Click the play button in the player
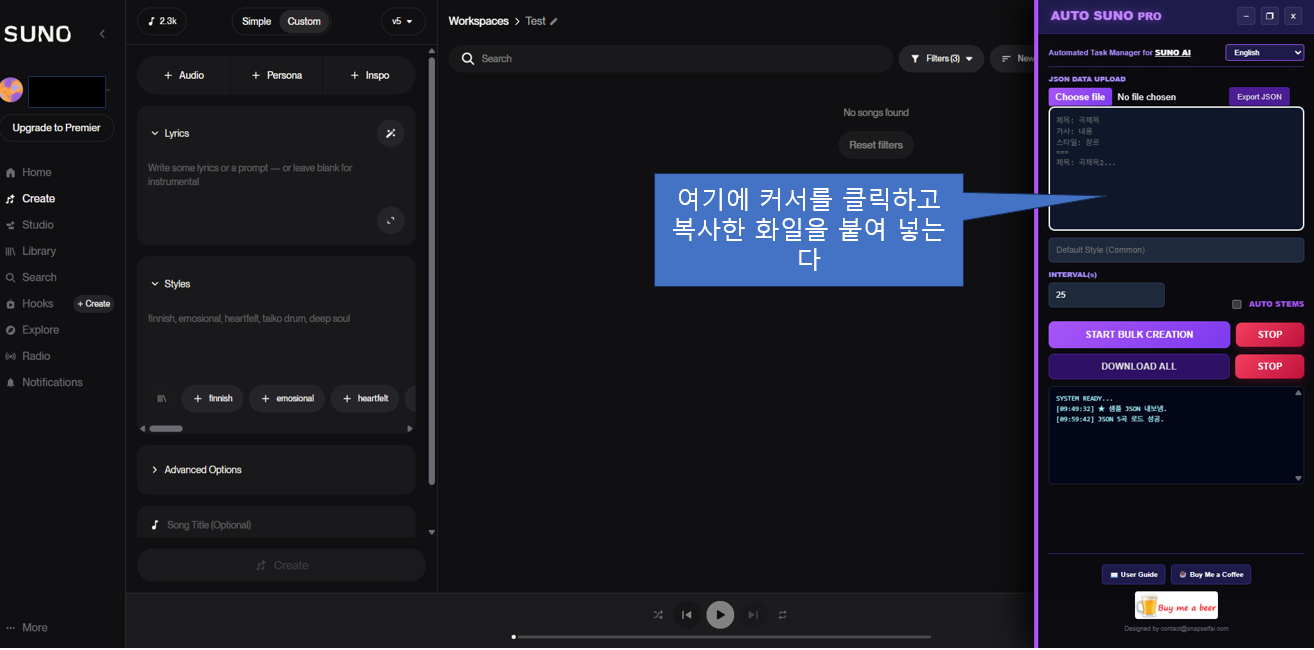This screenshot has width=1314, height=650. 720,615
